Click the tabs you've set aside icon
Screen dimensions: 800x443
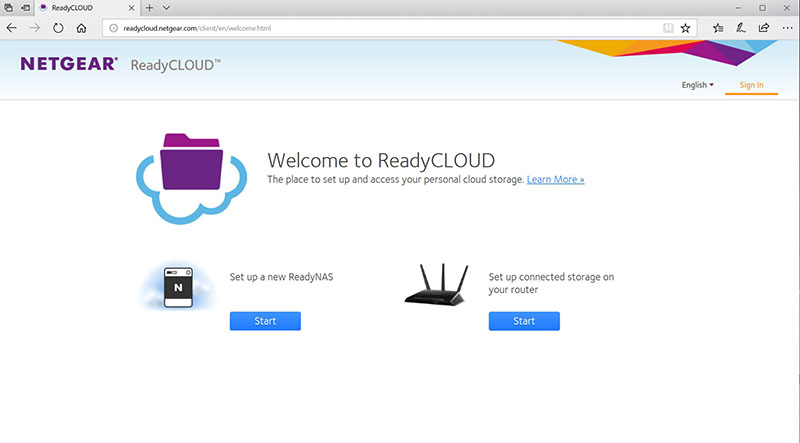pyautogui.click(x=9, y=8)
